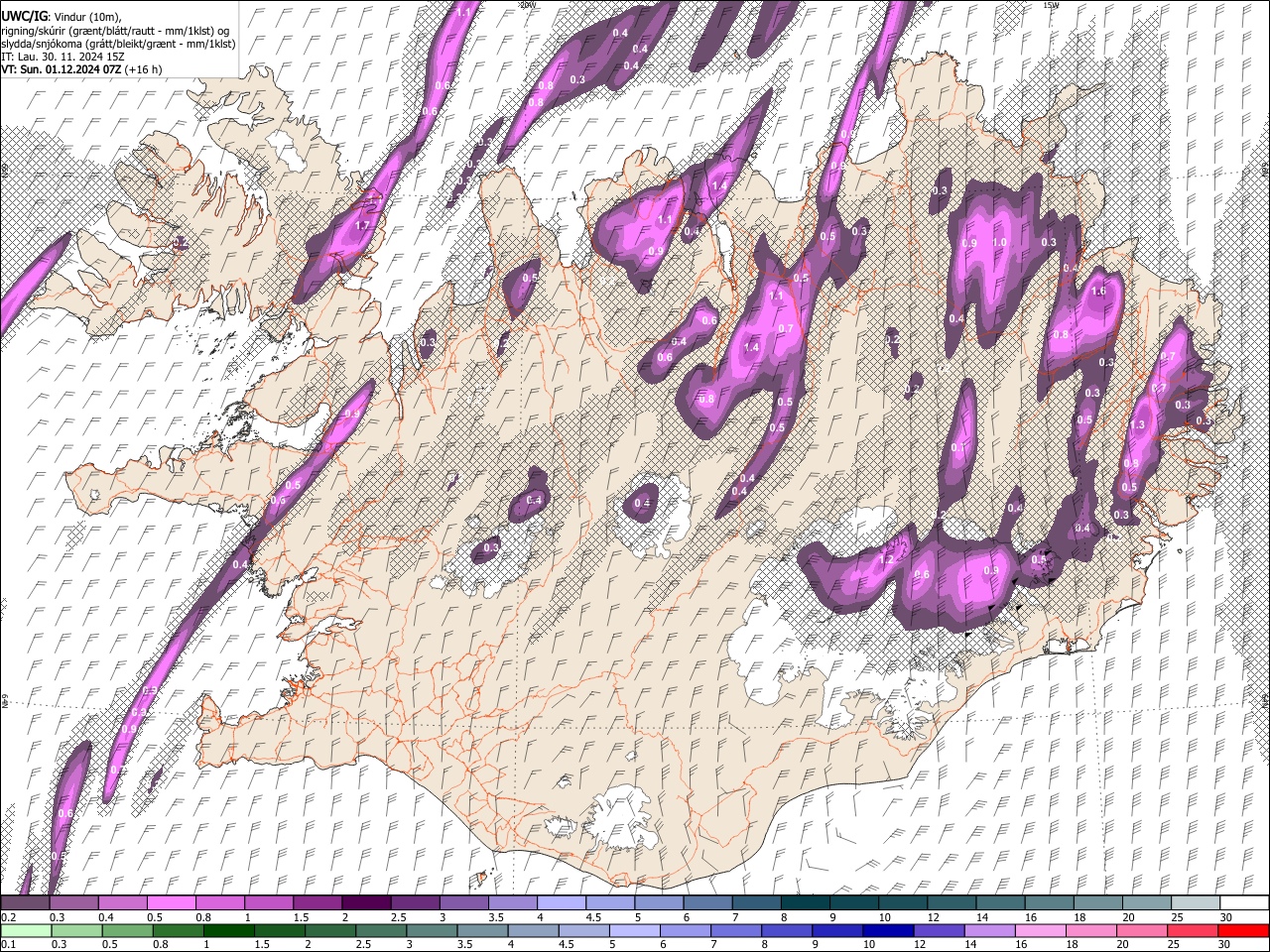
Task: Click the pale pink bottom-row swatch at 16
Action: [1041, 931]
